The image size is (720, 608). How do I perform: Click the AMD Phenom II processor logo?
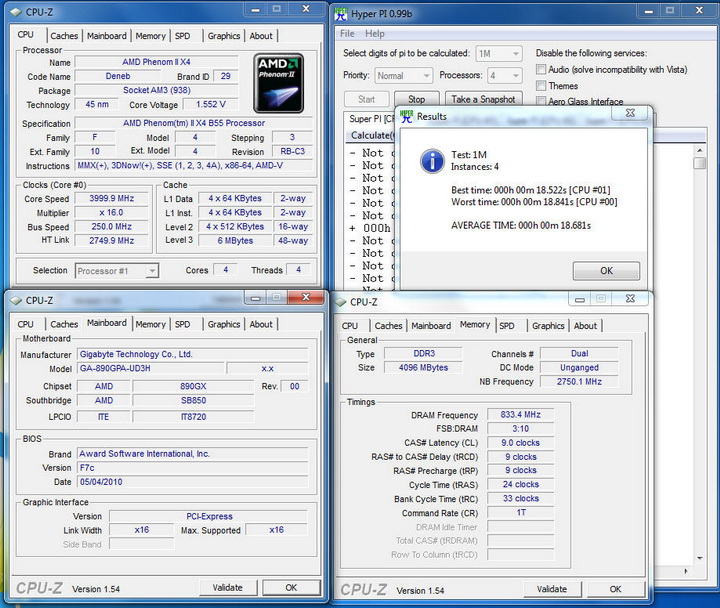279,84
